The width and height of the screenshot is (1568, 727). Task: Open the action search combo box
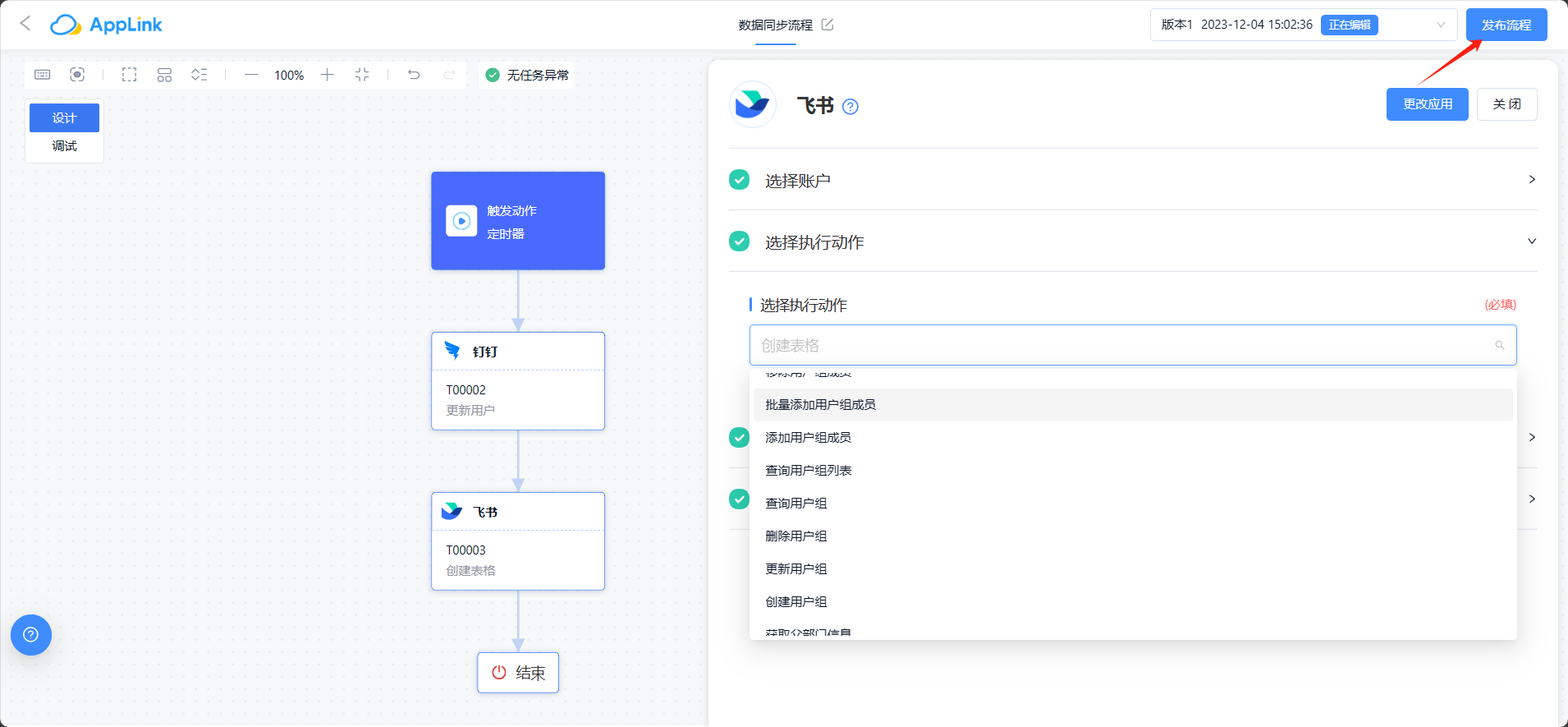[1133, 345]
